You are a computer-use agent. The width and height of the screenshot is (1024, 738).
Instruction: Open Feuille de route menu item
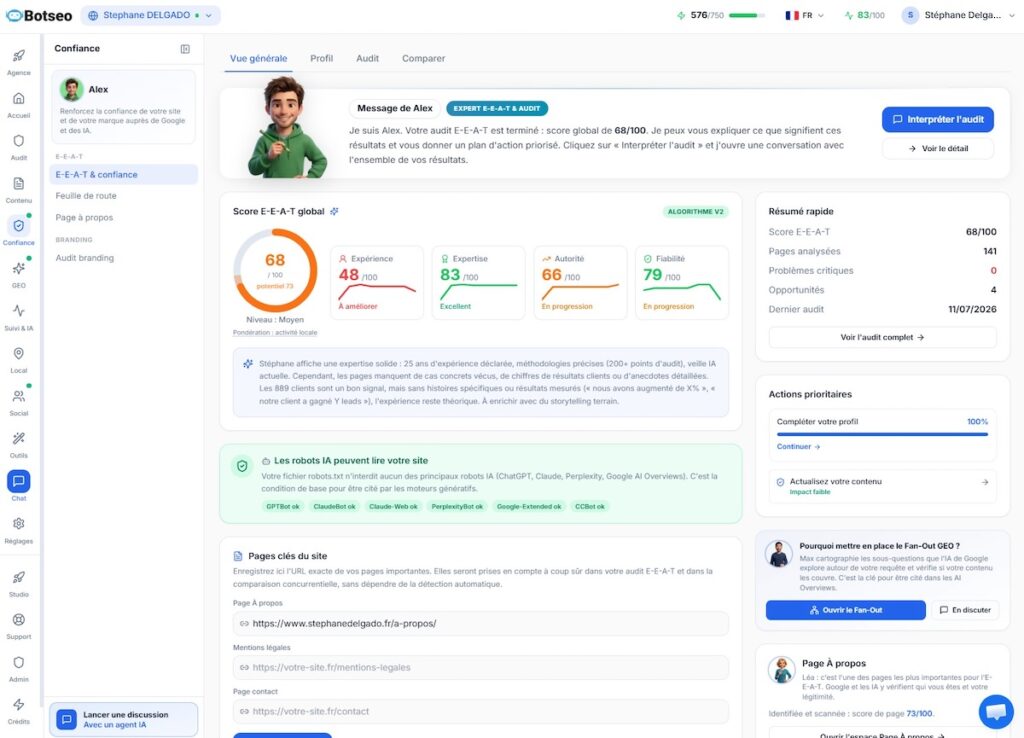(86, 196)
